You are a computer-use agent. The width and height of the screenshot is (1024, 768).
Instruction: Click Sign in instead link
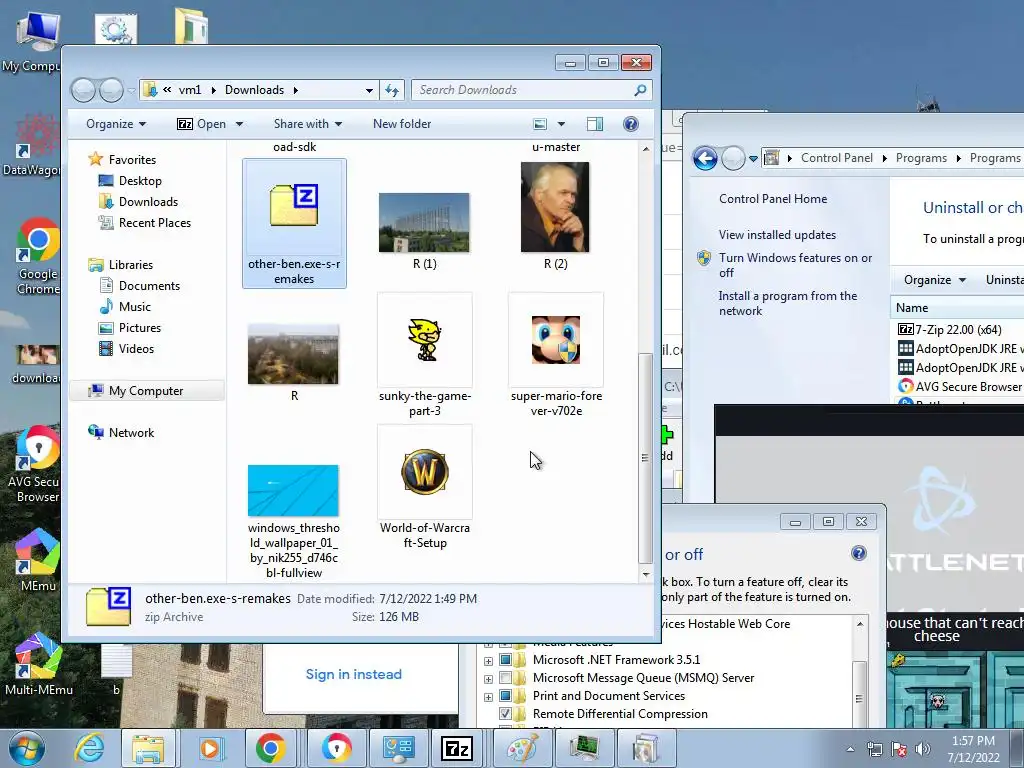coord(353,674)
